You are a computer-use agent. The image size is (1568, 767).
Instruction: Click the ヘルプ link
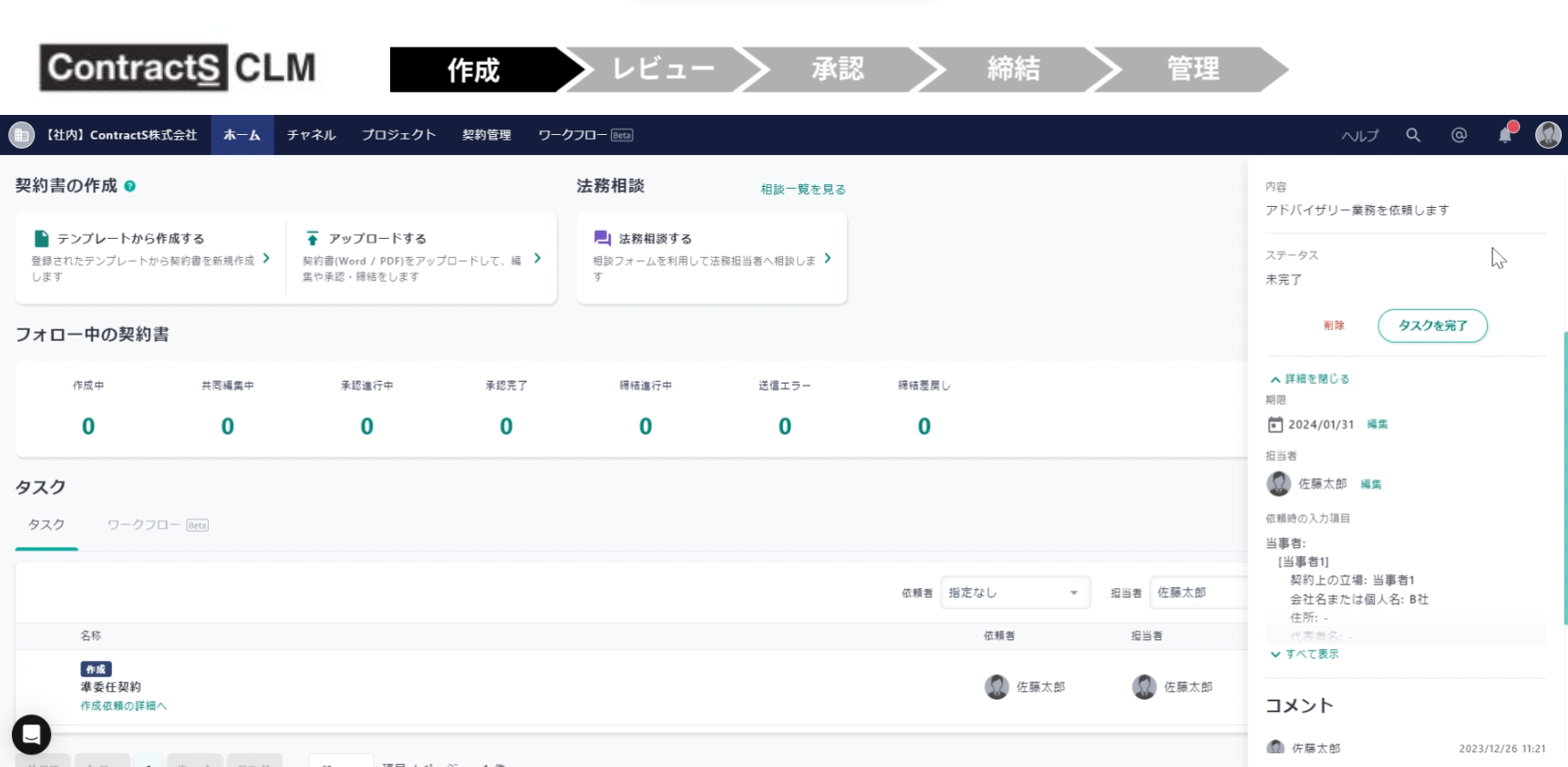(x=1360, y=136)
